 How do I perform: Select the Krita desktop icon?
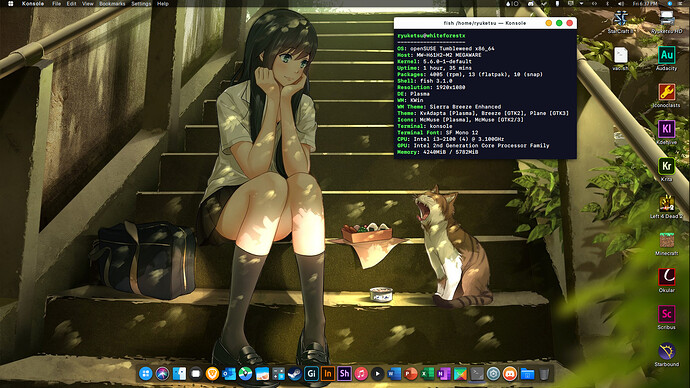pos(667,169)
